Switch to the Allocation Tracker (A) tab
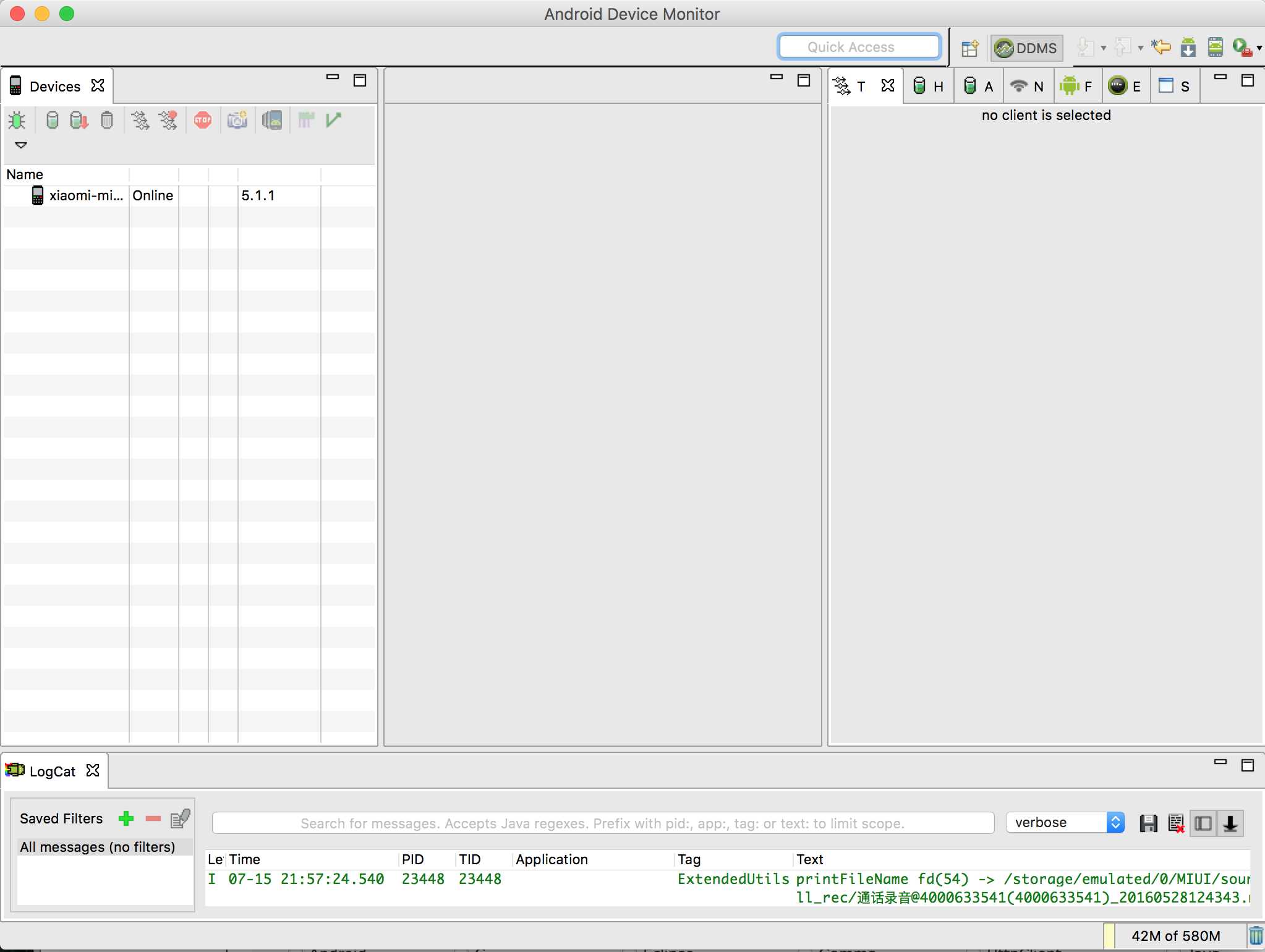The image size is (1265, 952). click(x=979, y=87)
